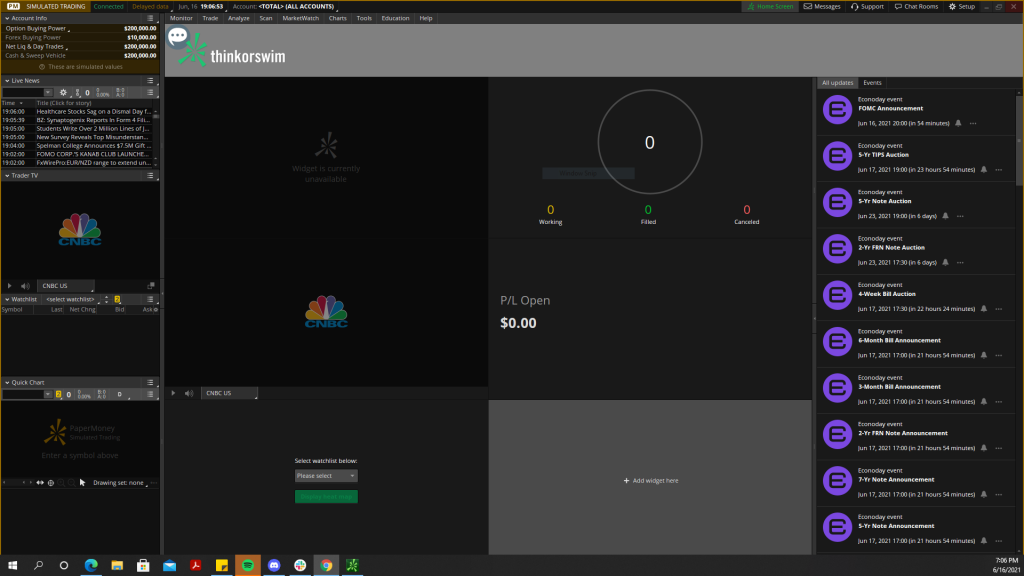Open the Live News symbol dropdown arrow
The image size is (1024, 576).
pos(48,93)
